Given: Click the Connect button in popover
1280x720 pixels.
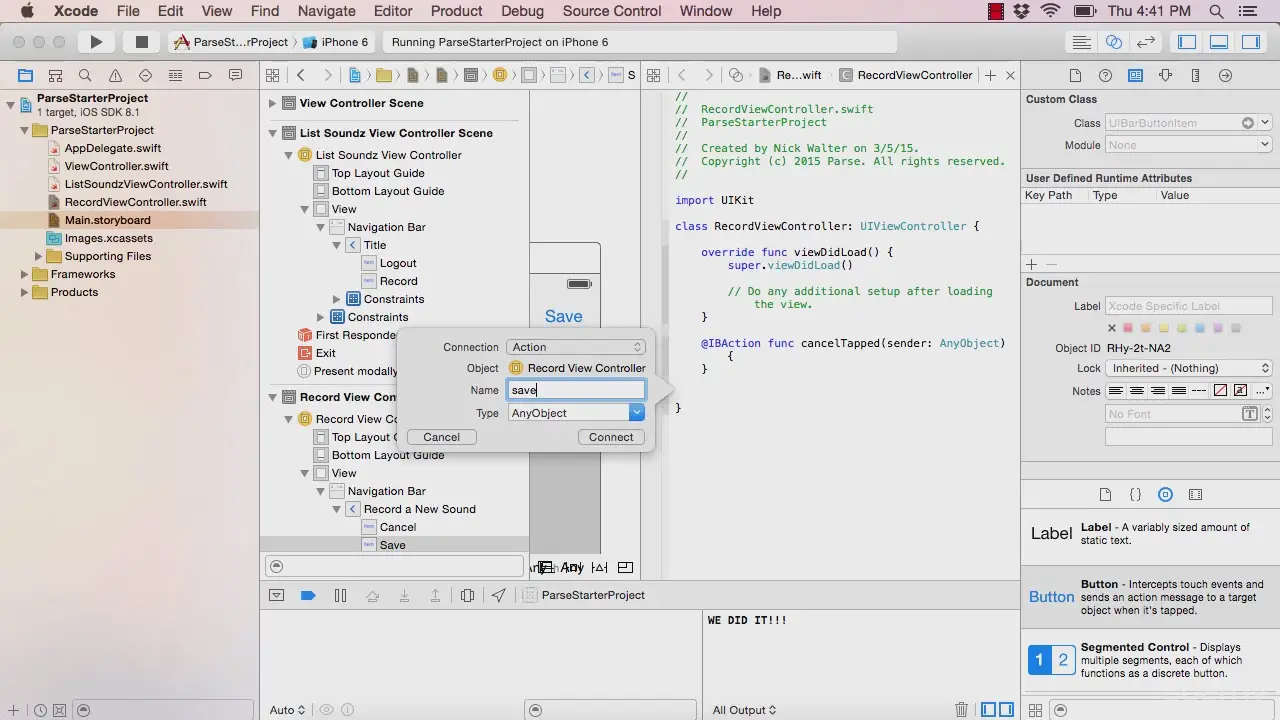Looking at the screenshot, I should pyautogui.click(x=611, y=437).
